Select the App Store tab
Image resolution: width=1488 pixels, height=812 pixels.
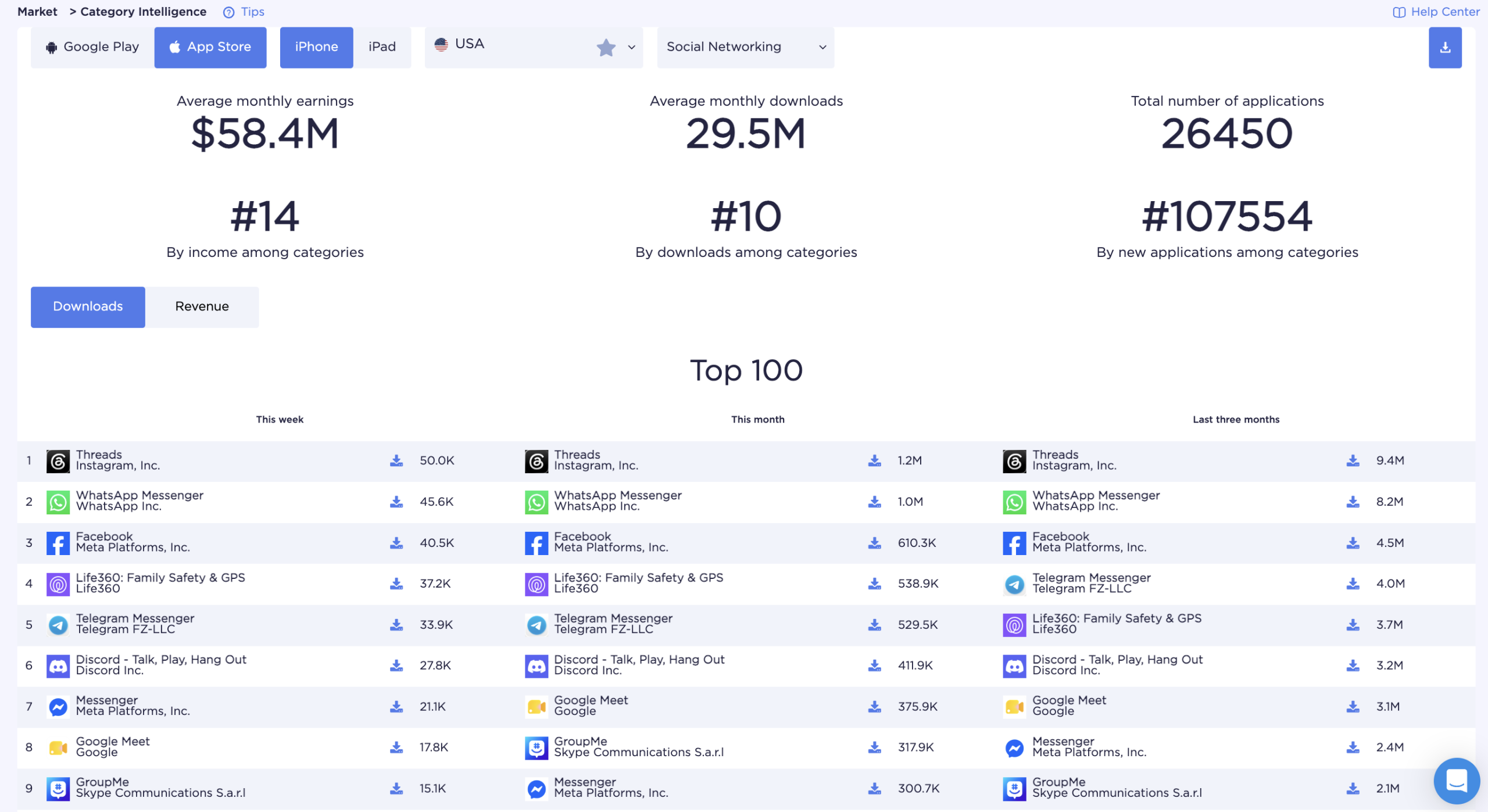point(210,48)
